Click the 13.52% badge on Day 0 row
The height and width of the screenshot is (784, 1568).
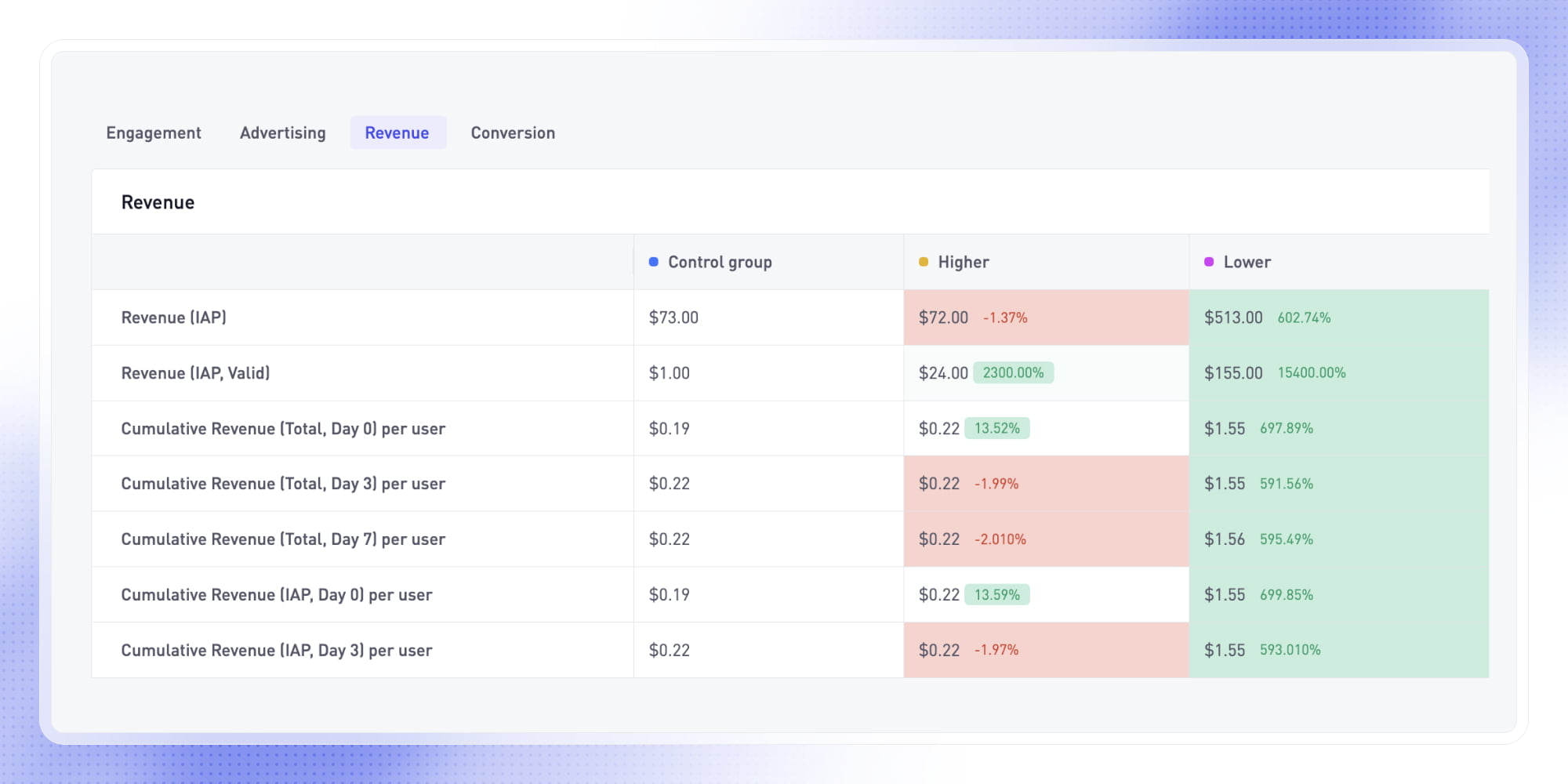(x=996, y=428)
